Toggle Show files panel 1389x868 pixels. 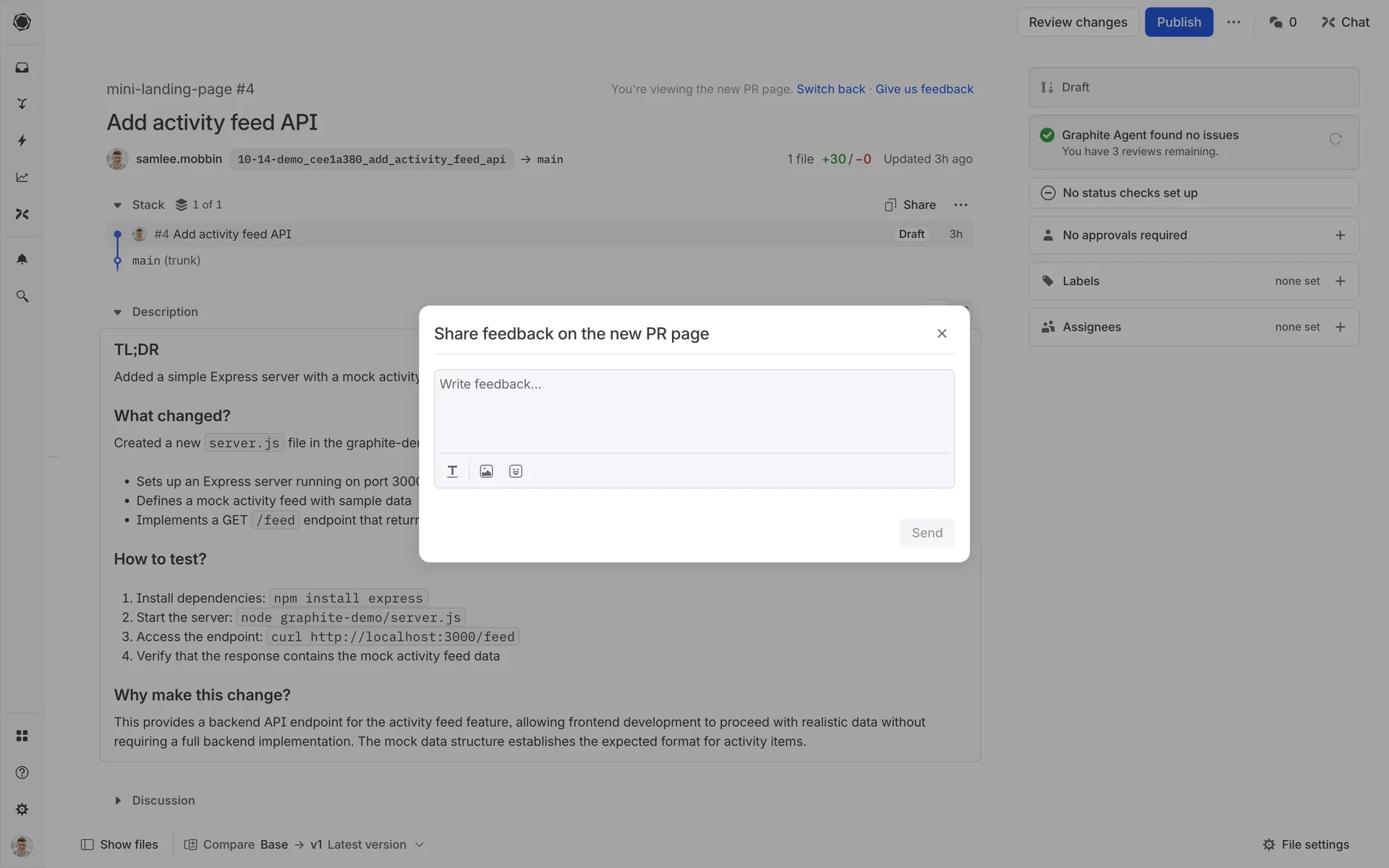coord(119,845)
